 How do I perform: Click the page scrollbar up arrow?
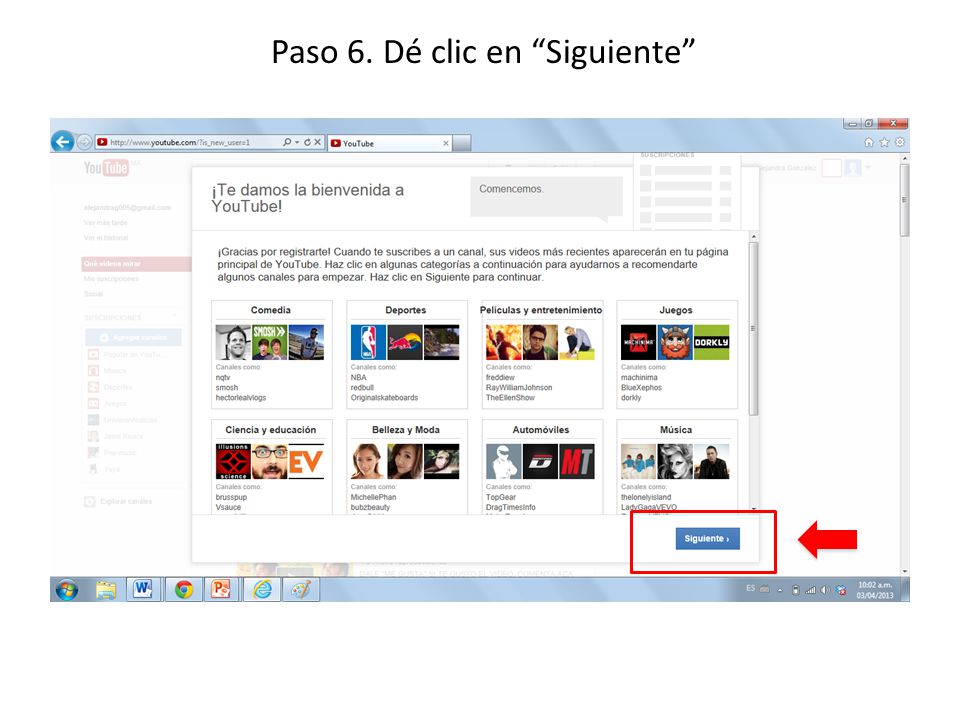pyautogui.click(x=904, y=159)
